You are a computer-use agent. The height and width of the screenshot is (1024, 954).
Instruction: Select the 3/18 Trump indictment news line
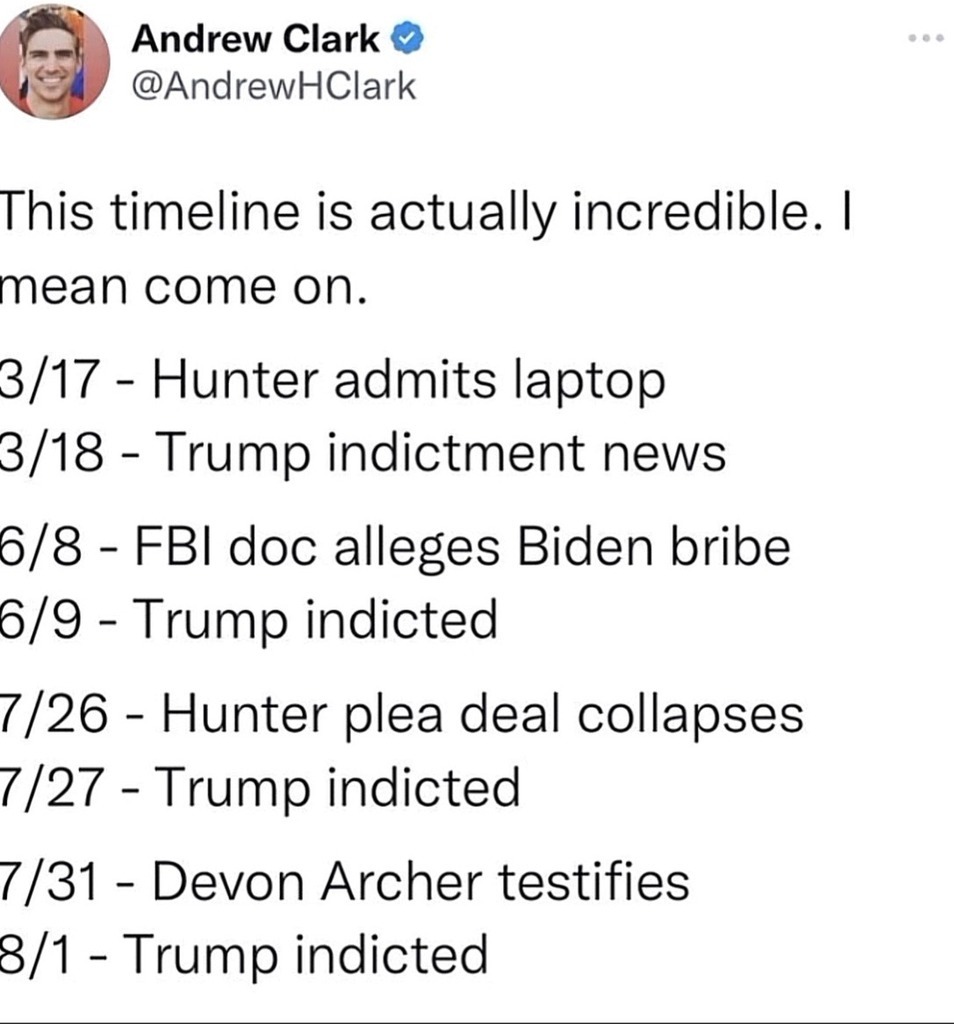362,454
